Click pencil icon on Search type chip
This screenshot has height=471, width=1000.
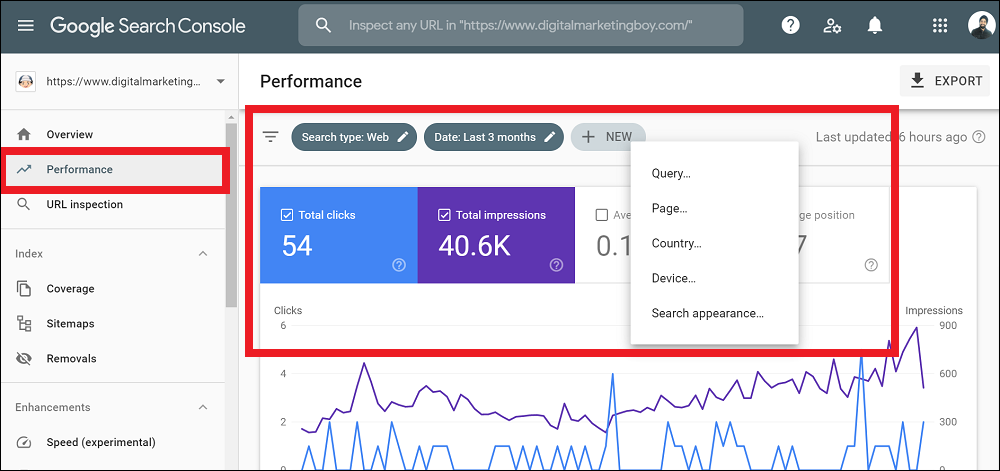point(402,137)
